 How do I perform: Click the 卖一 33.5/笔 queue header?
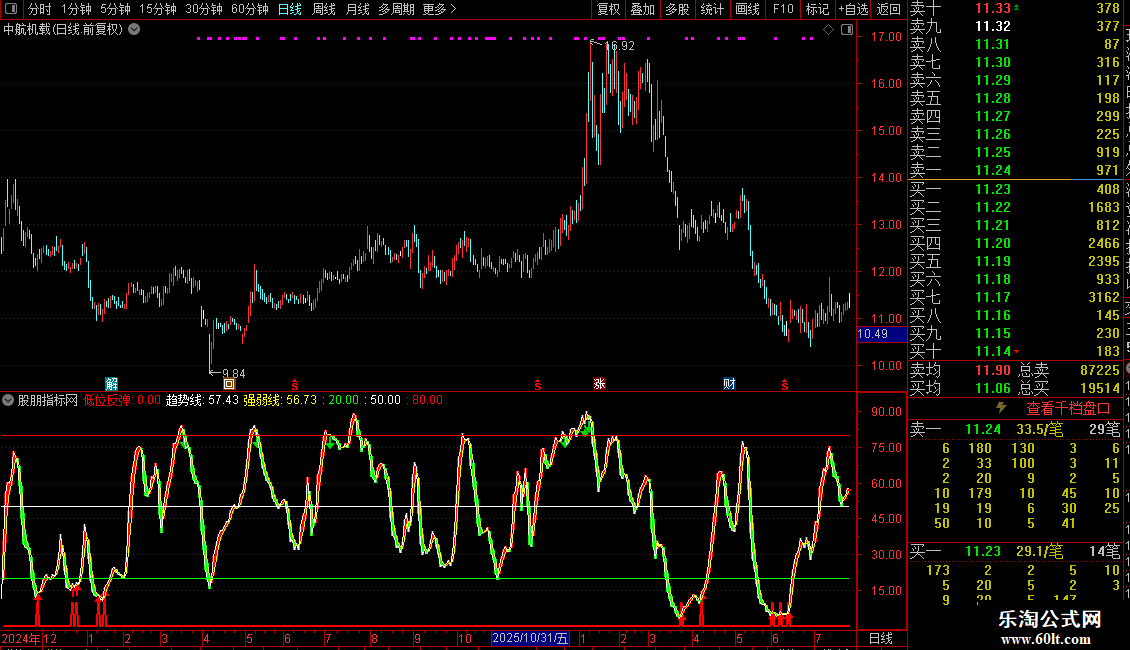coord(1015,429)
